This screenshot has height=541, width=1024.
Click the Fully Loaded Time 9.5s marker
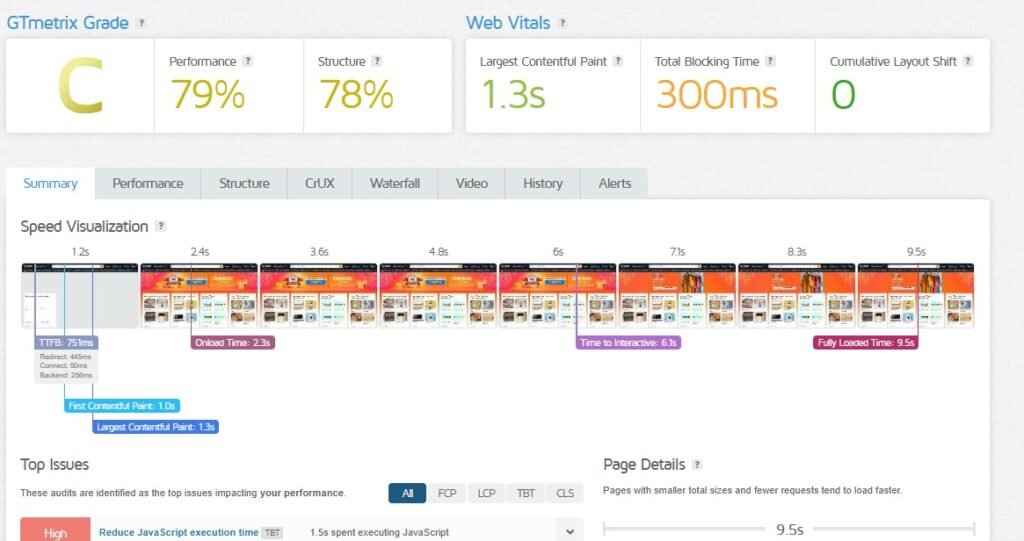click(x=865, y=342)
